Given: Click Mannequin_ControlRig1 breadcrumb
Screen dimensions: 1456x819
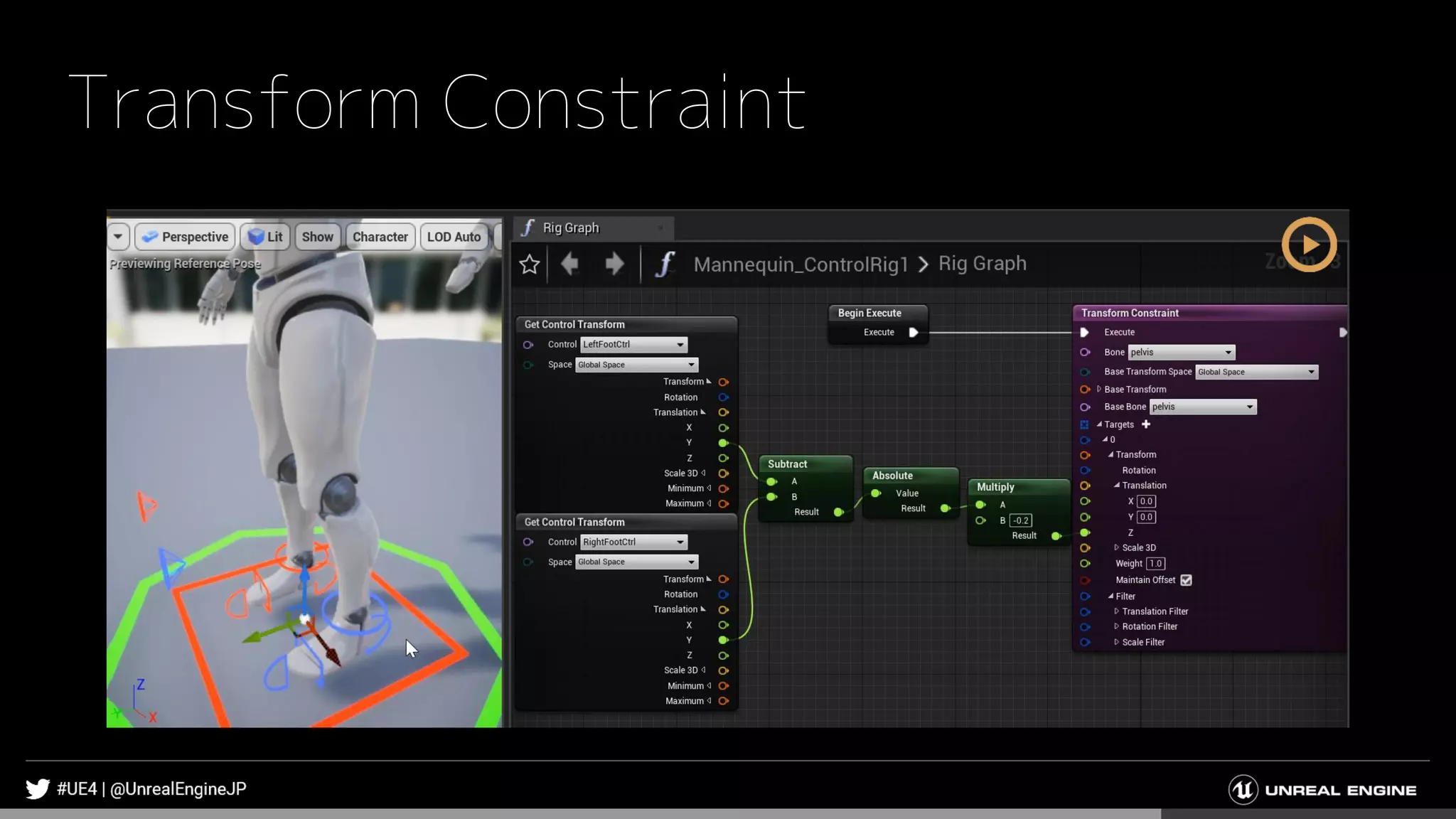Looking at the screenshot, I should point(801,264).
